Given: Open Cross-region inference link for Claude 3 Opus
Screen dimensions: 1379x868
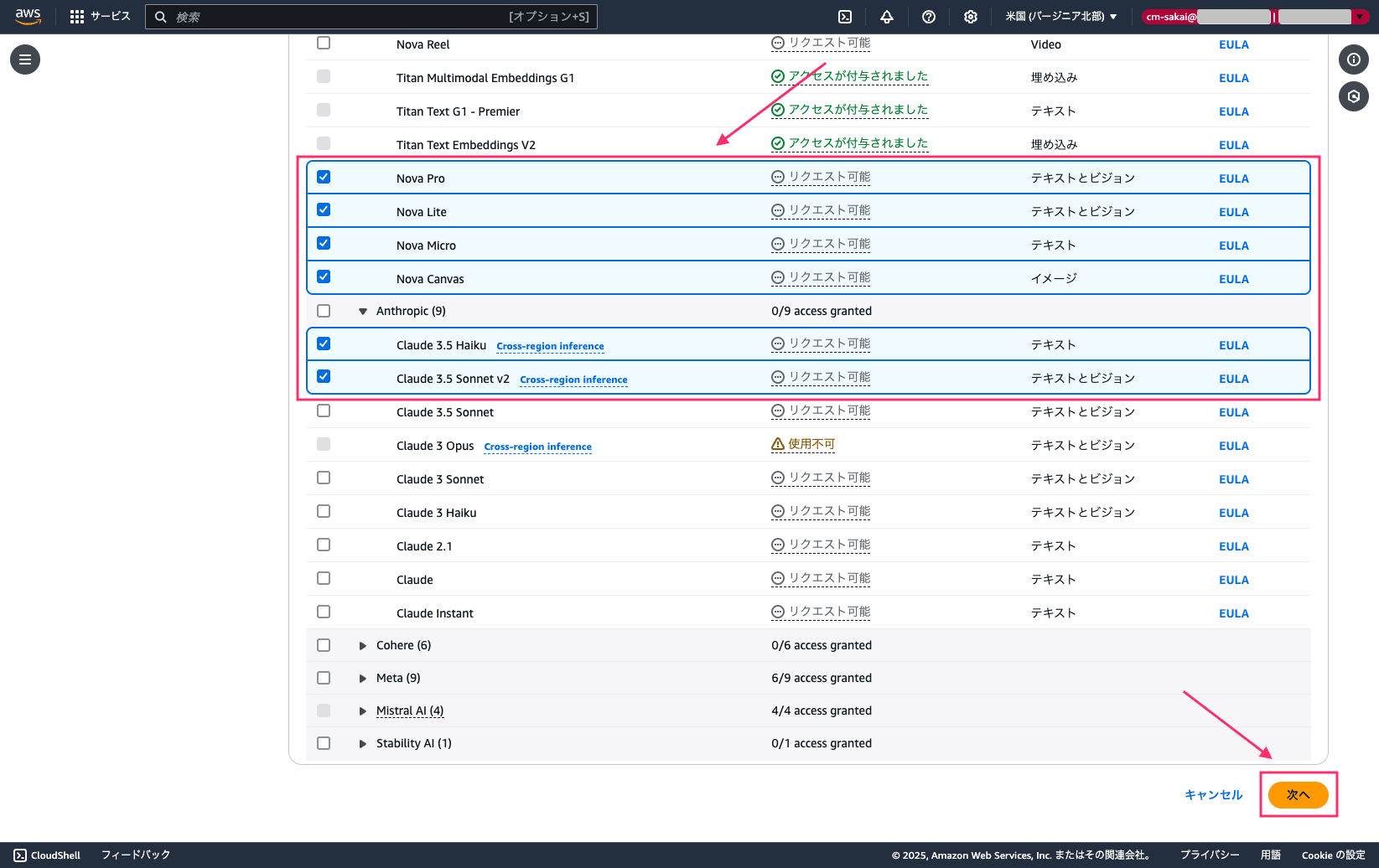Looking at the screenshot, I should 537,447.
